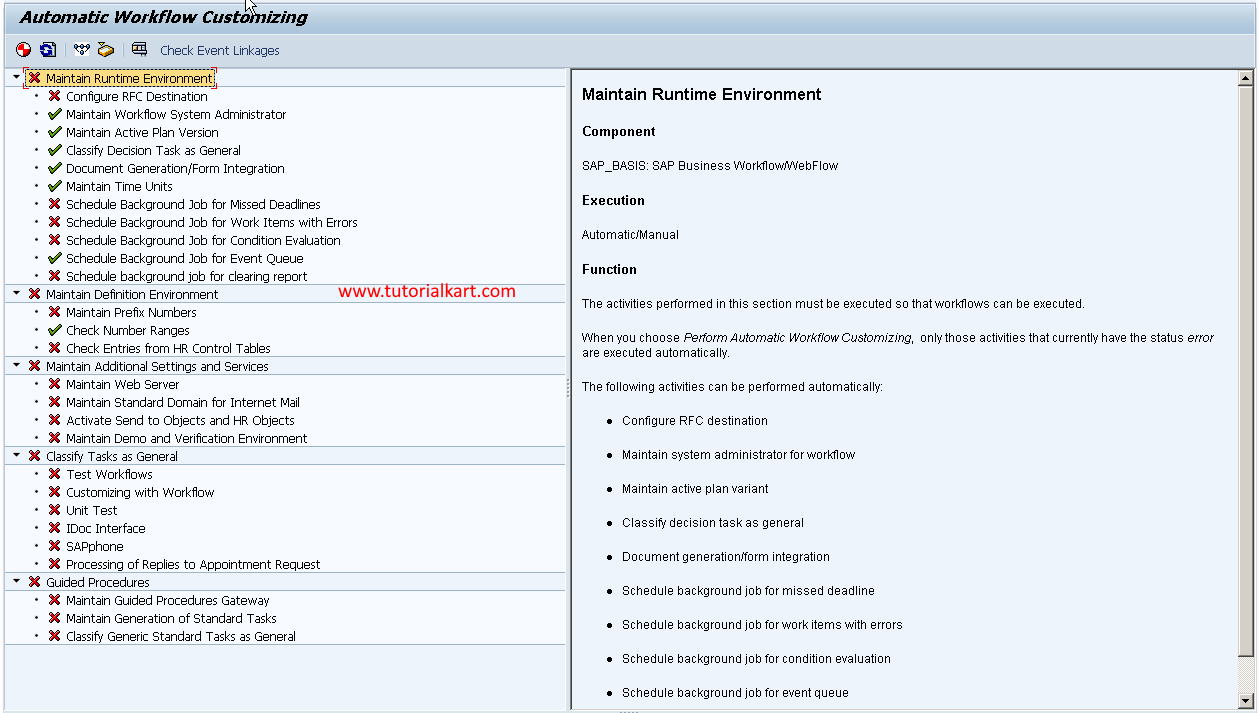Collapse the Maintain Runtime Environment node
Viewport: 1259px width, 713px height.
click(14, 77)
